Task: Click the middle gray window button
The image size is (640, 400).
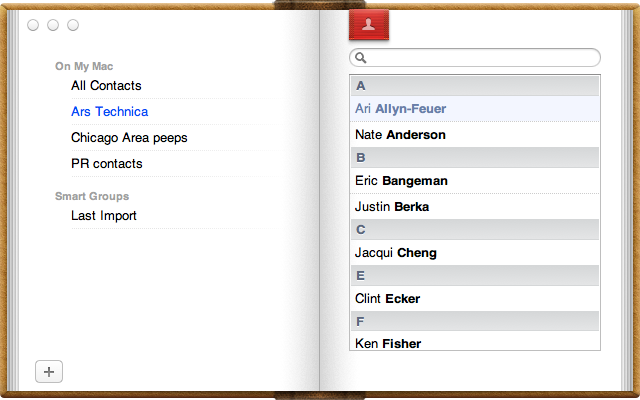Action: 53,25
